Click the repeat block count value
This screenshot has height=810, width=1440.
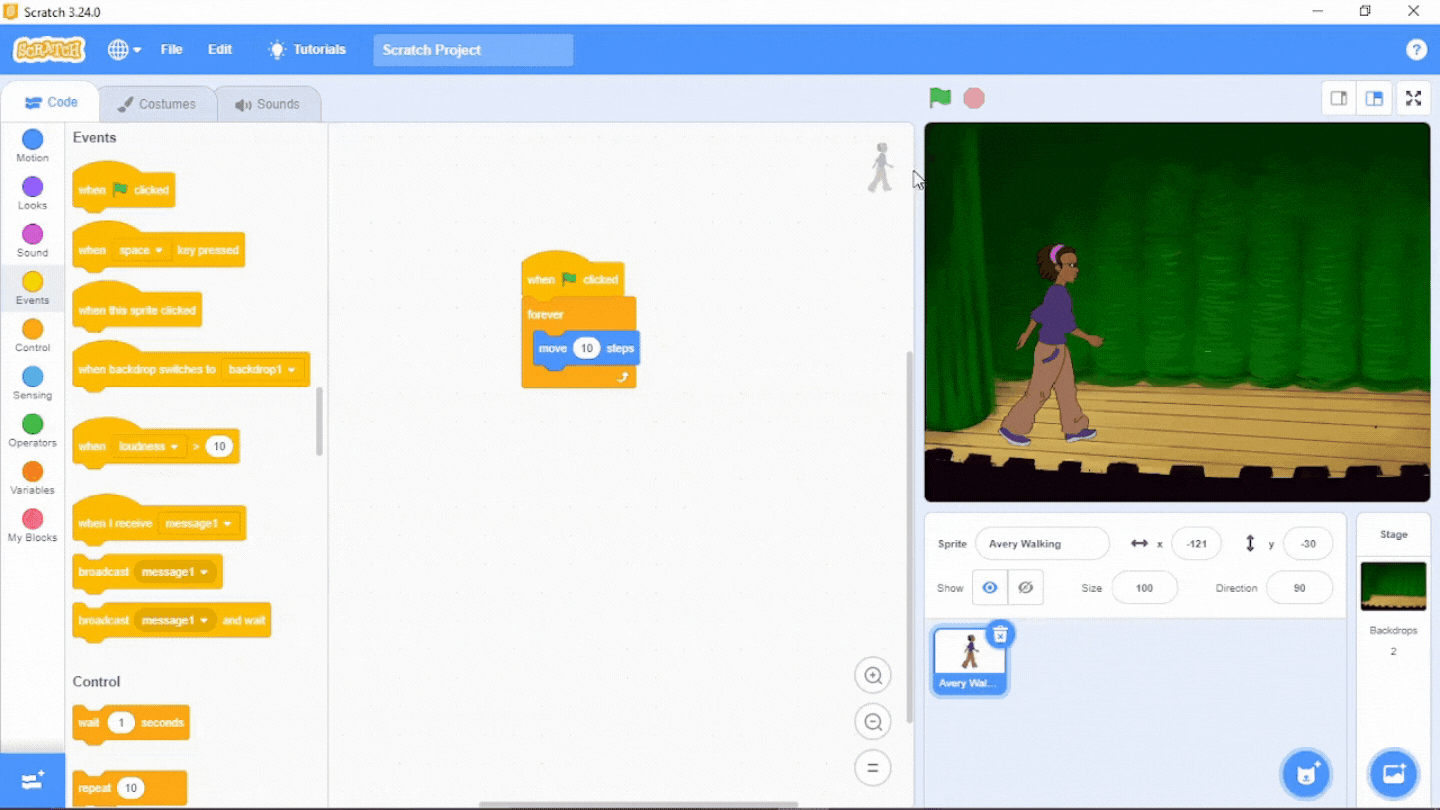pyautogui.click(x=130, y=788)
